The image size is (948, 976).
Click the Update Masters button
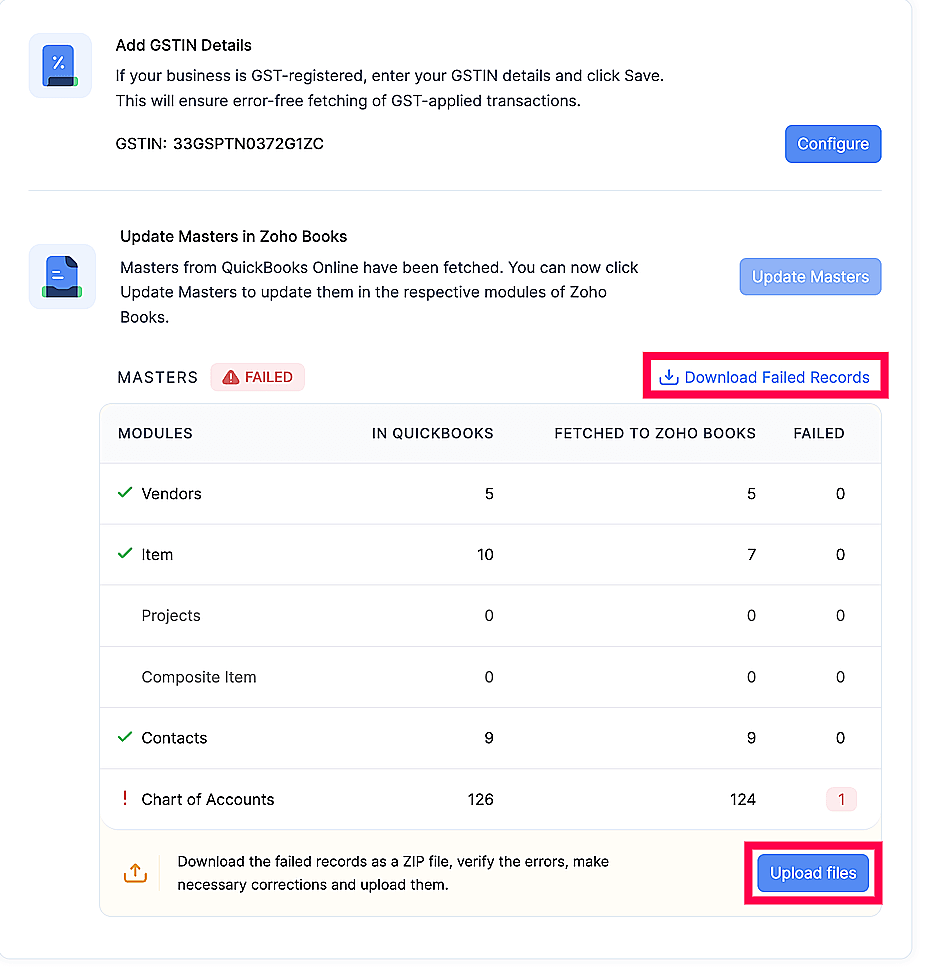pyautogui.click(x=810, y=276)
